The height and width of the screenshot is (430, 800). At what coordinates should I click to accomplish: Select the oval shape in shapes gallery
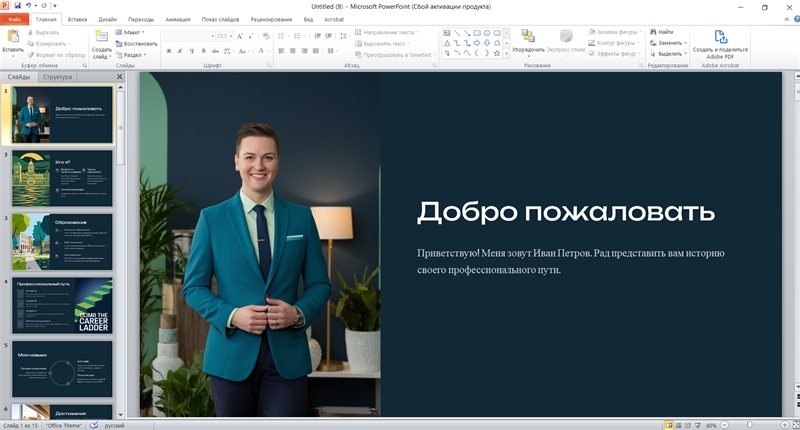tap(487, 33)
